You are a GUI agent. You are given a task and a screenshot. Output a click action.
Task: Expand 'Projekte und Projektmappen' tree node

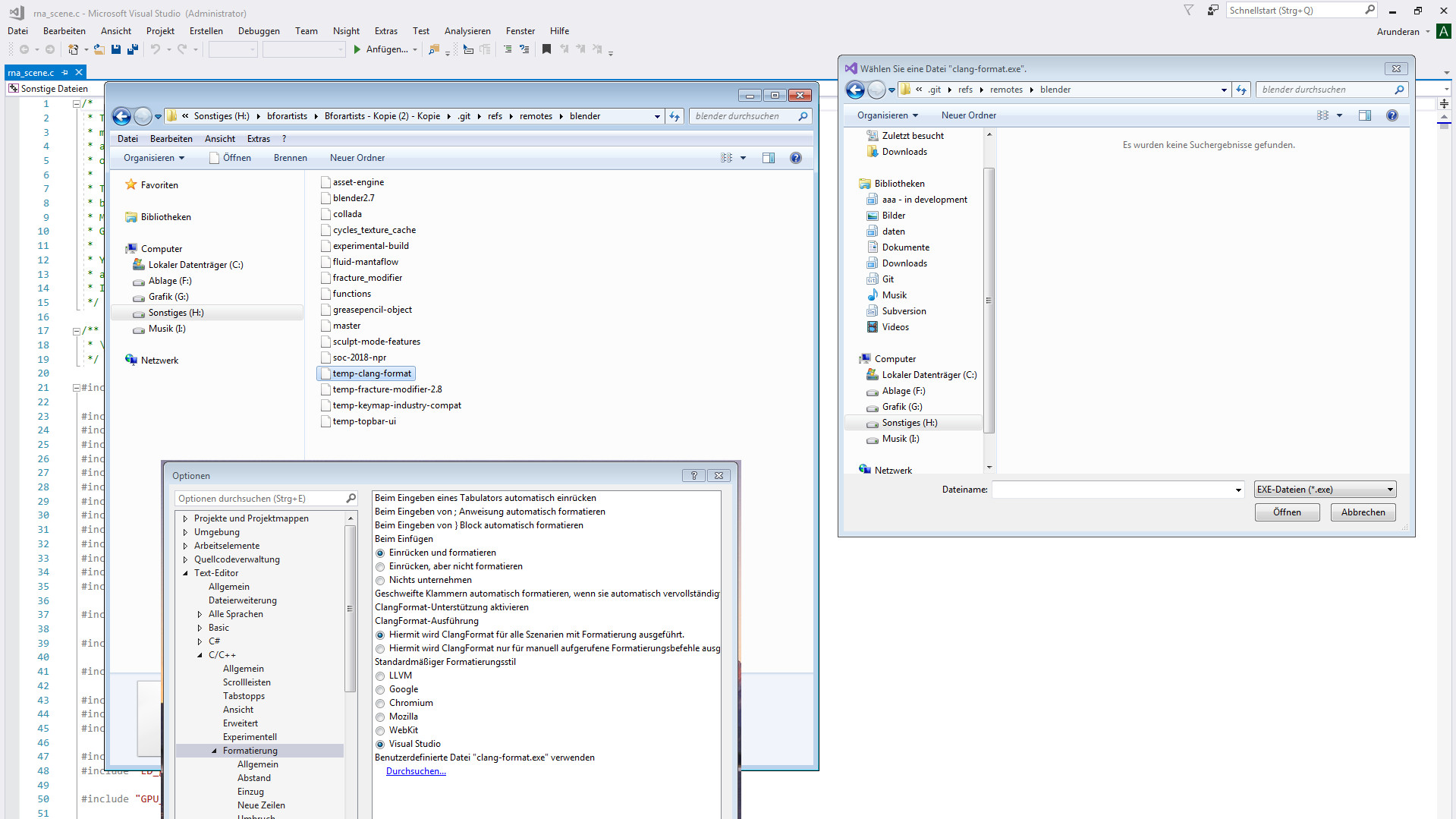tap(185, 518)
